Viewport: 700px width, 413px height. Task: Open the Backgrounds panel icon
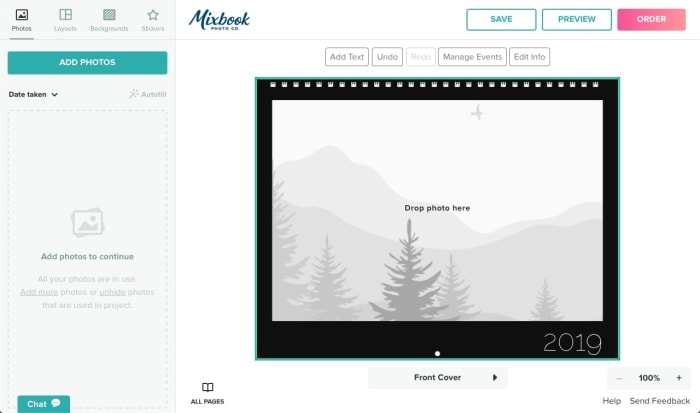pos(109,15)
